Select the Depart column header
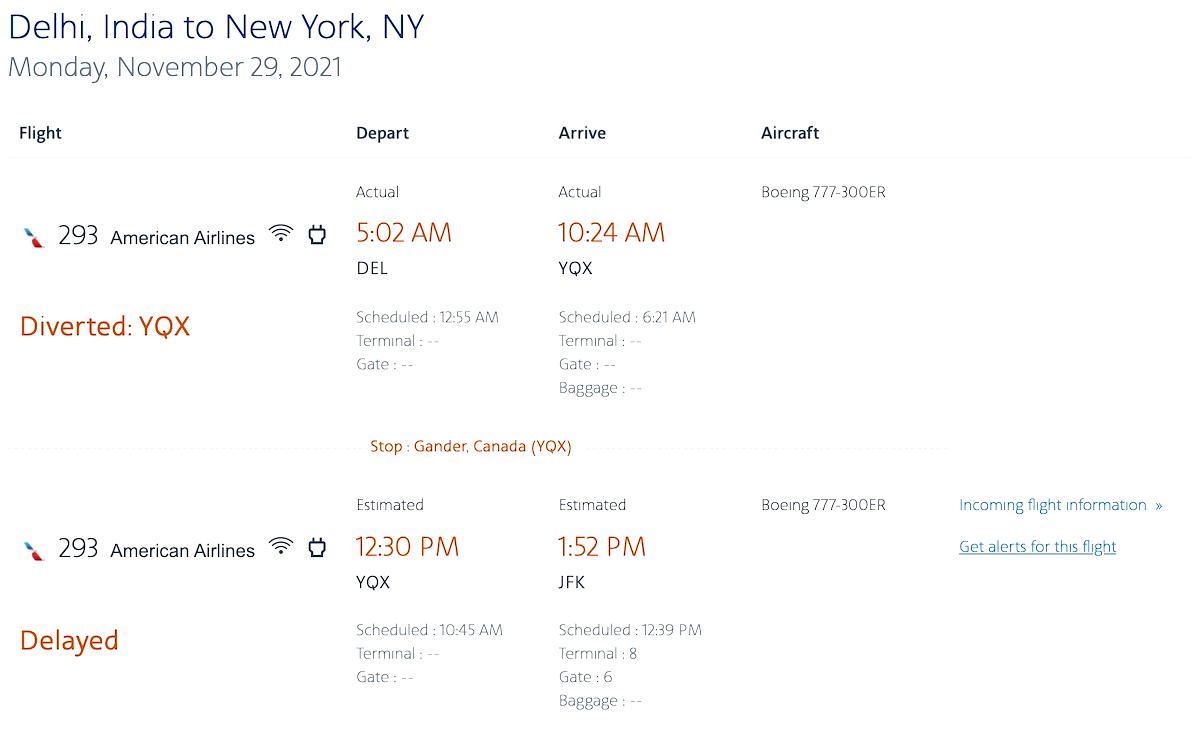1200x741 pixels. click(x=383, y=133)
